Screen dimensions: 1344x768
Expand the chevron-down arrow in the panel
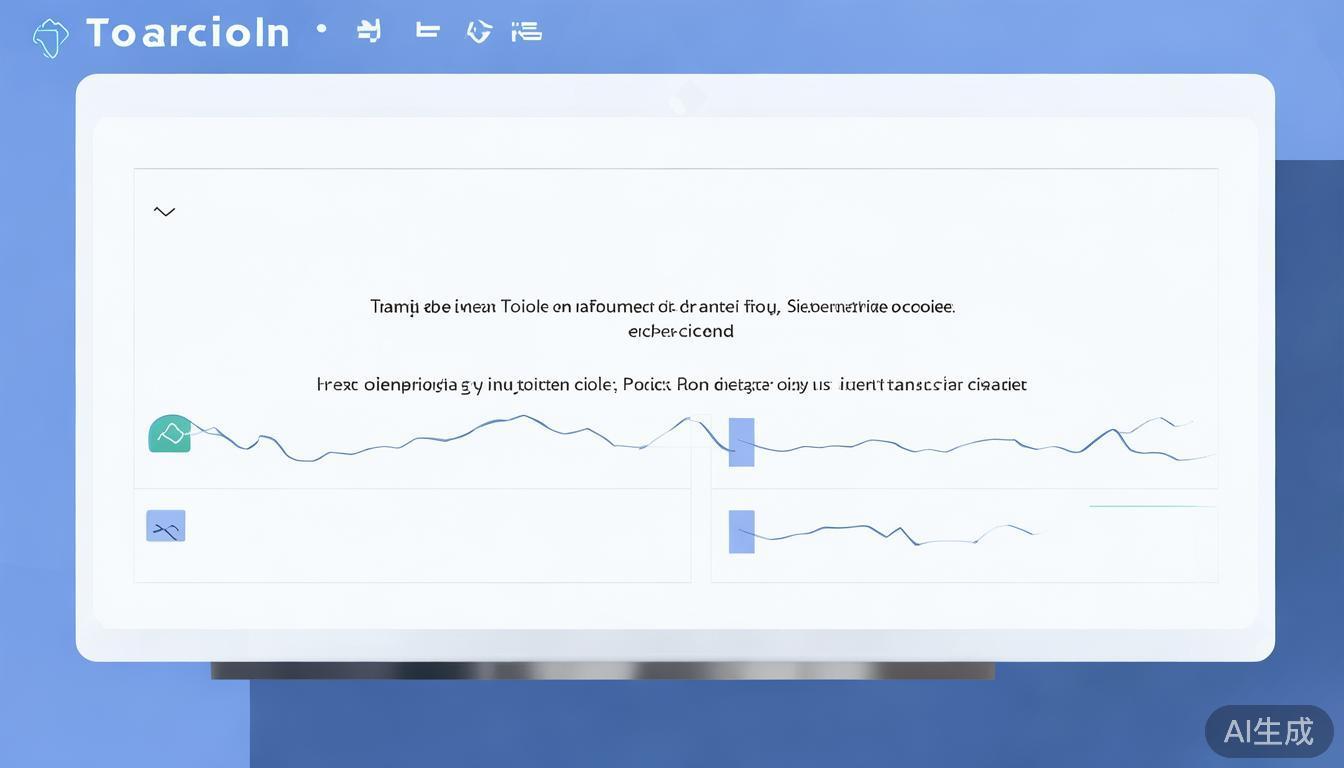point(165,211)
